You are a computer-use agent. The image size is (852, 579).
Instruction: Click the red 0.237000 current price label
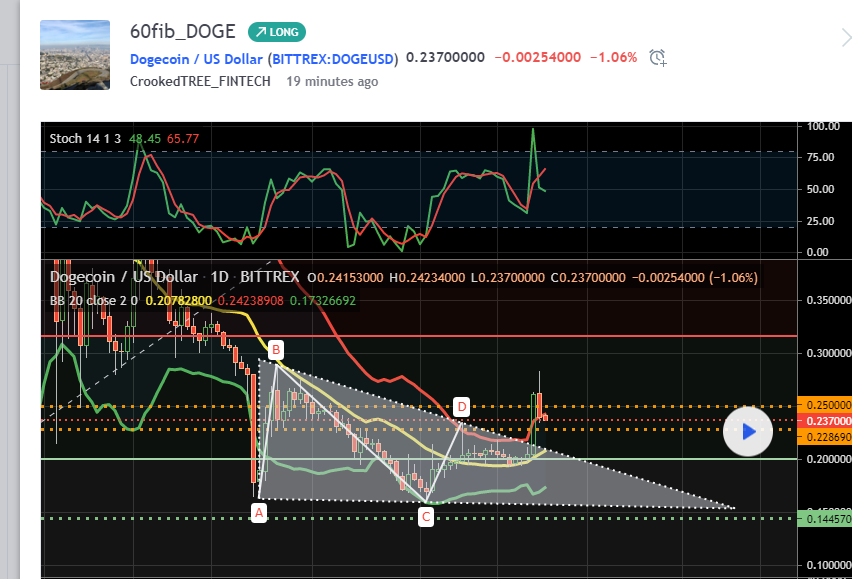[825, 422]
